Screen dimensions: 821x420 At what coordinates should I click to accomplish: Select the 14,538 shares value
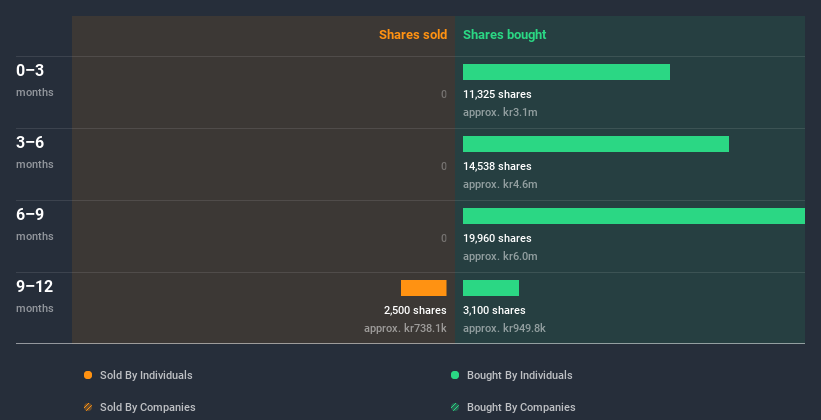(x=497, y=167)
